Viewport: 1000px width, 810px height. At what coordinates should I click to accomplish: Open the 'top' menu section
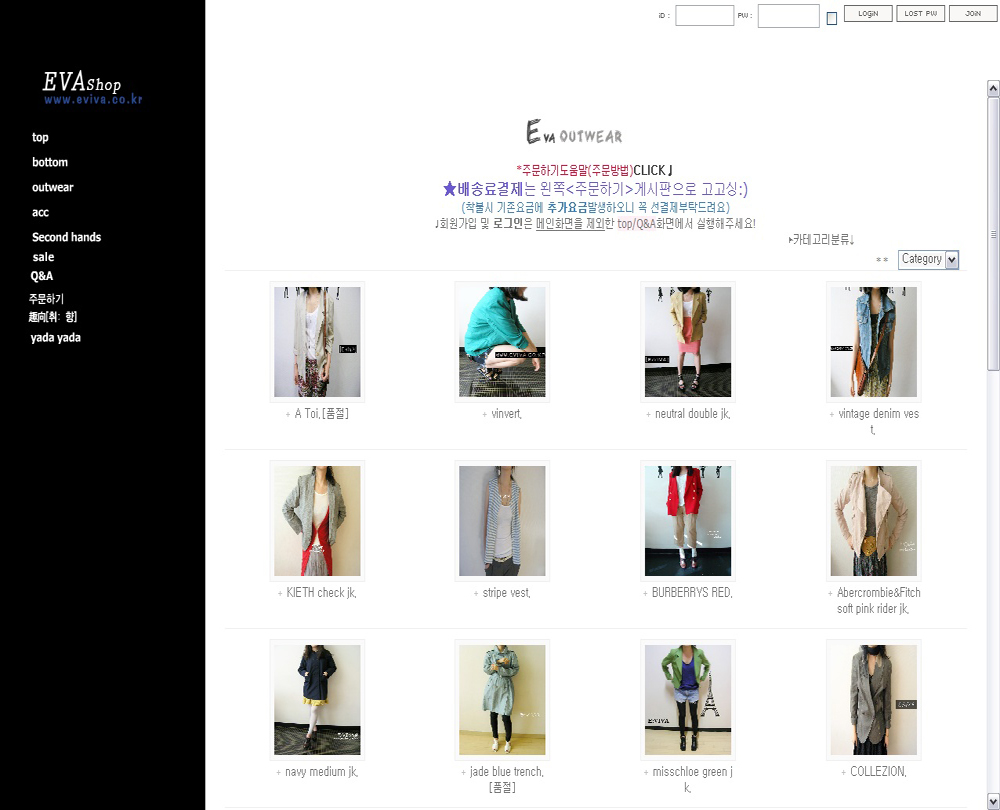(x=40, y=138)
